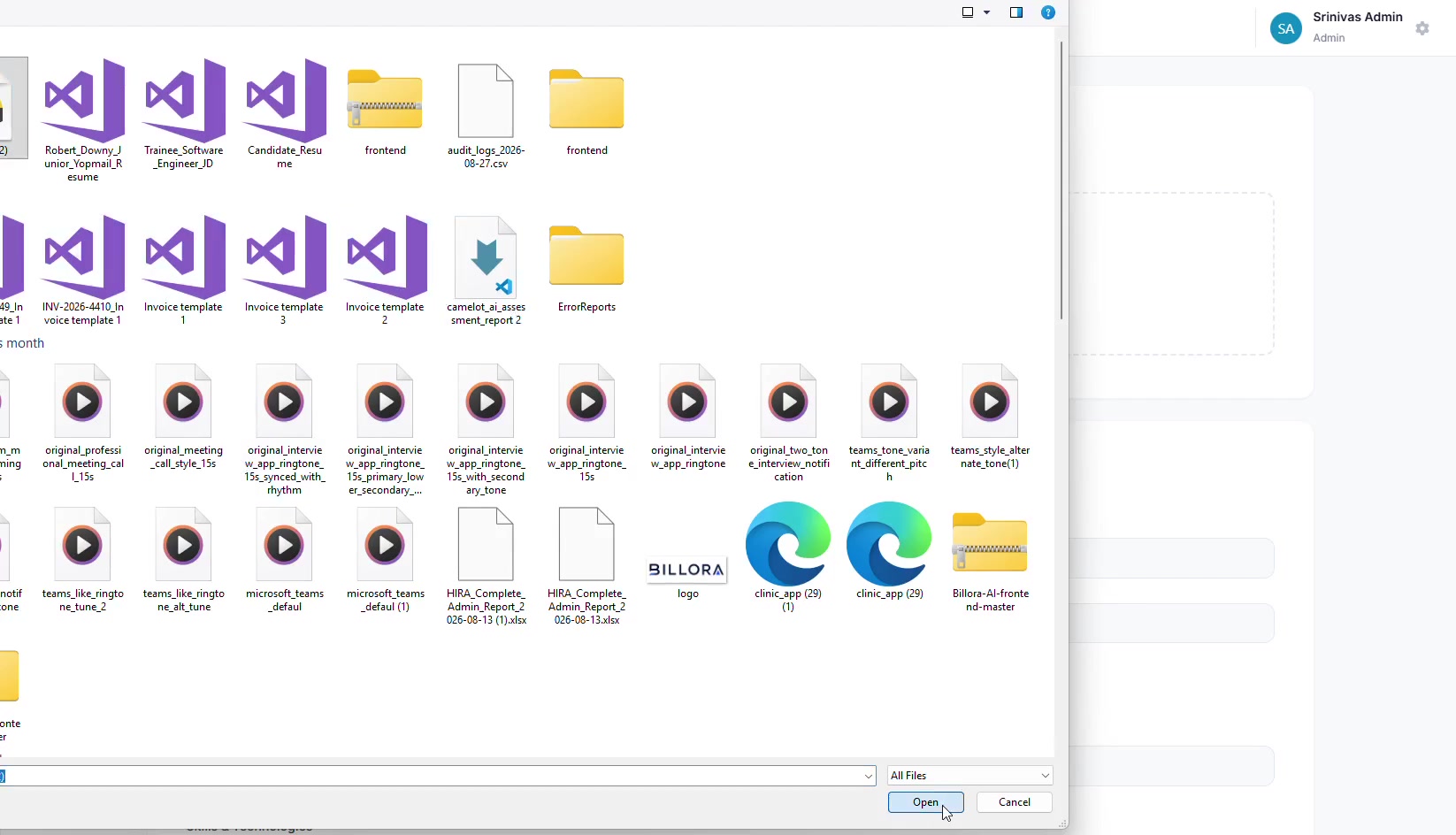Select the camelot_ai_assessment_report 2 file
Viewport: 1456px width, 835px height.
pos(486,257)
